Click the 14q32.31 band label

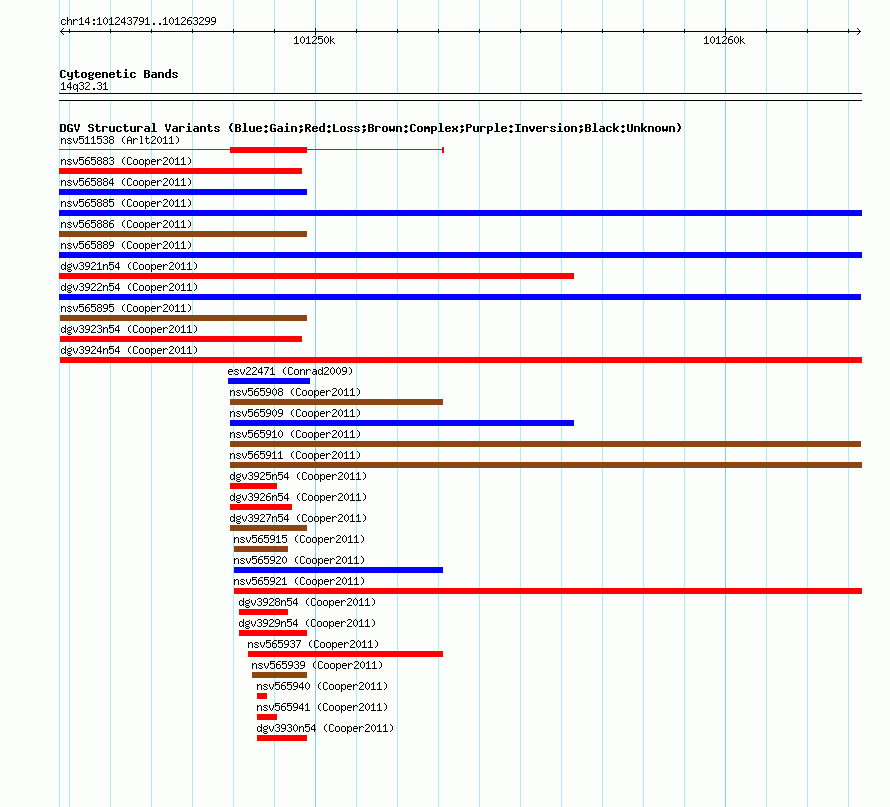tap(84, 86)
